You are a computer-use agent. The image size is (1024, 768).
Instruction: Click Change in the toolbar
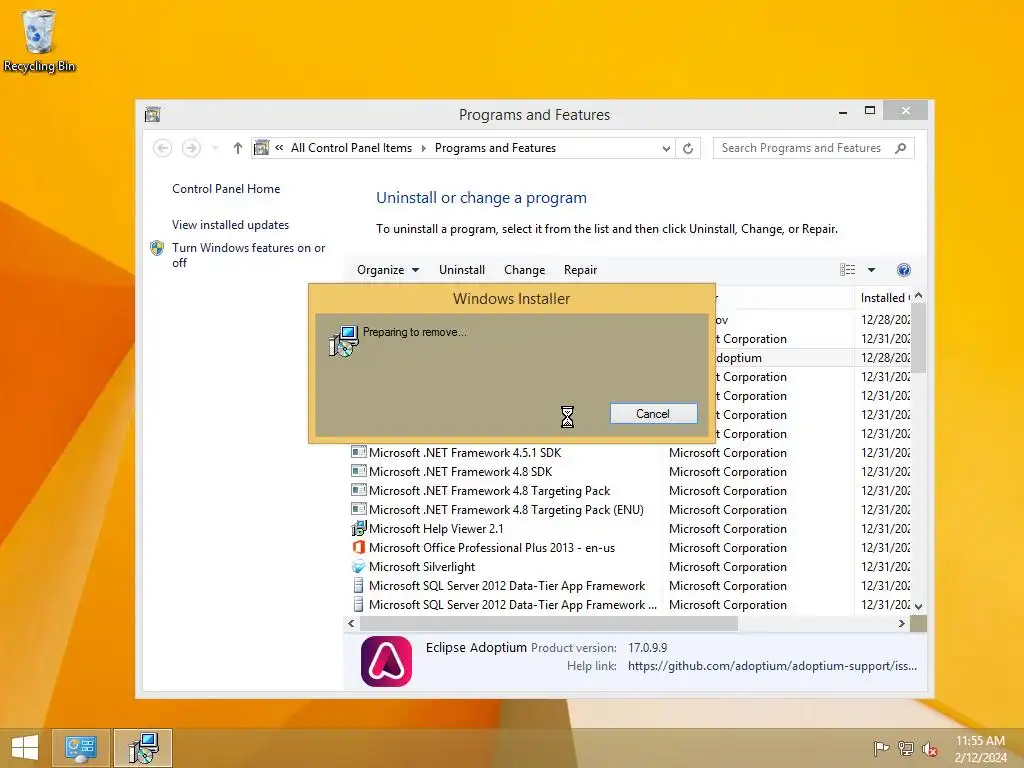(524, 270)
